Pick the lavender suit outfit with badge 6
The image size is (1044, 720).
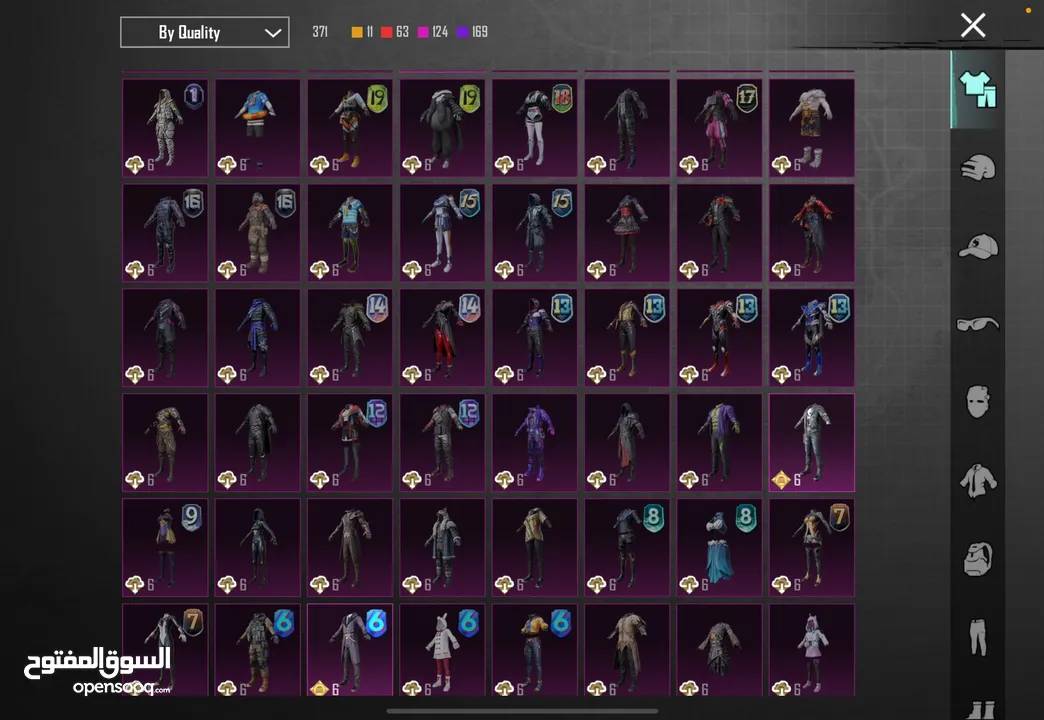(x=350, y=651)
